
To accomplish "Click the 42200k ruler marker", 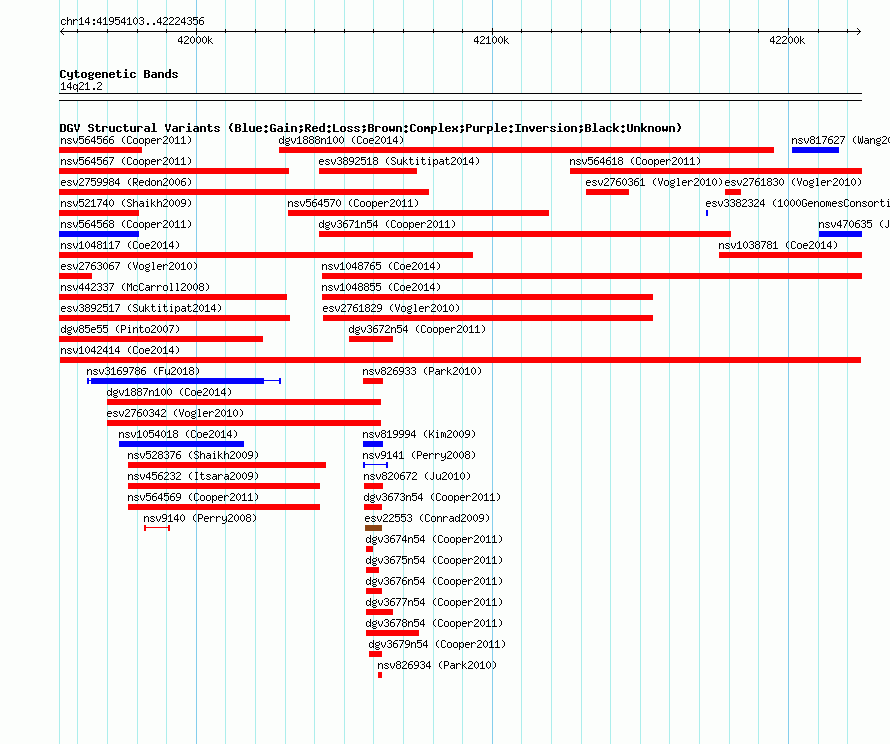I will (x=787, y=40).
